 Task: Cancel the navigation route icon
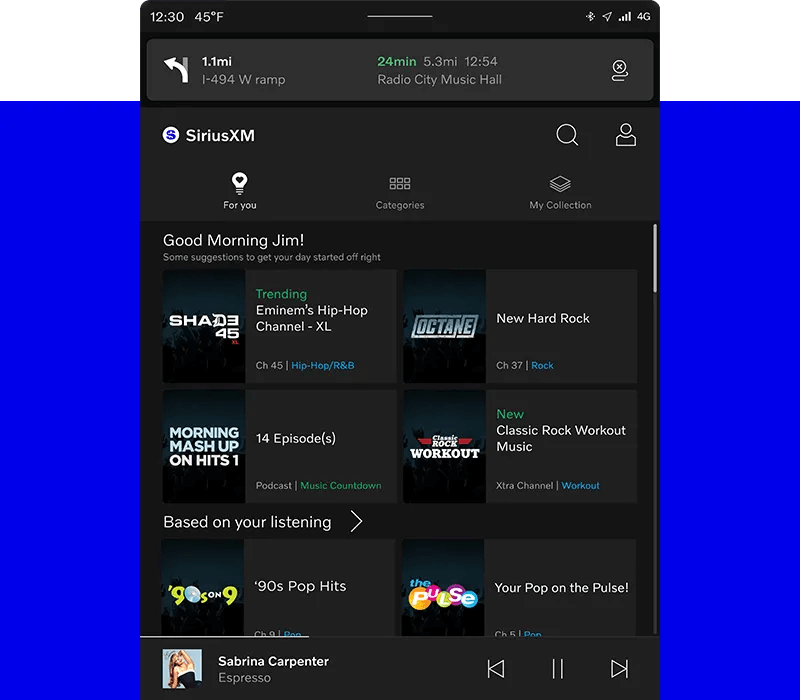click(619, 70)
